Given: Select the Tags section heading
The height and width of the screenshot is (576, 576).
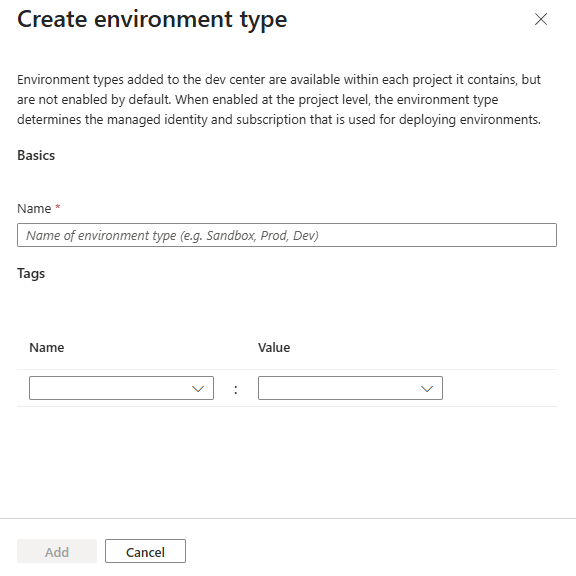Looking at the screenshot, I should (x=31, y=274).
